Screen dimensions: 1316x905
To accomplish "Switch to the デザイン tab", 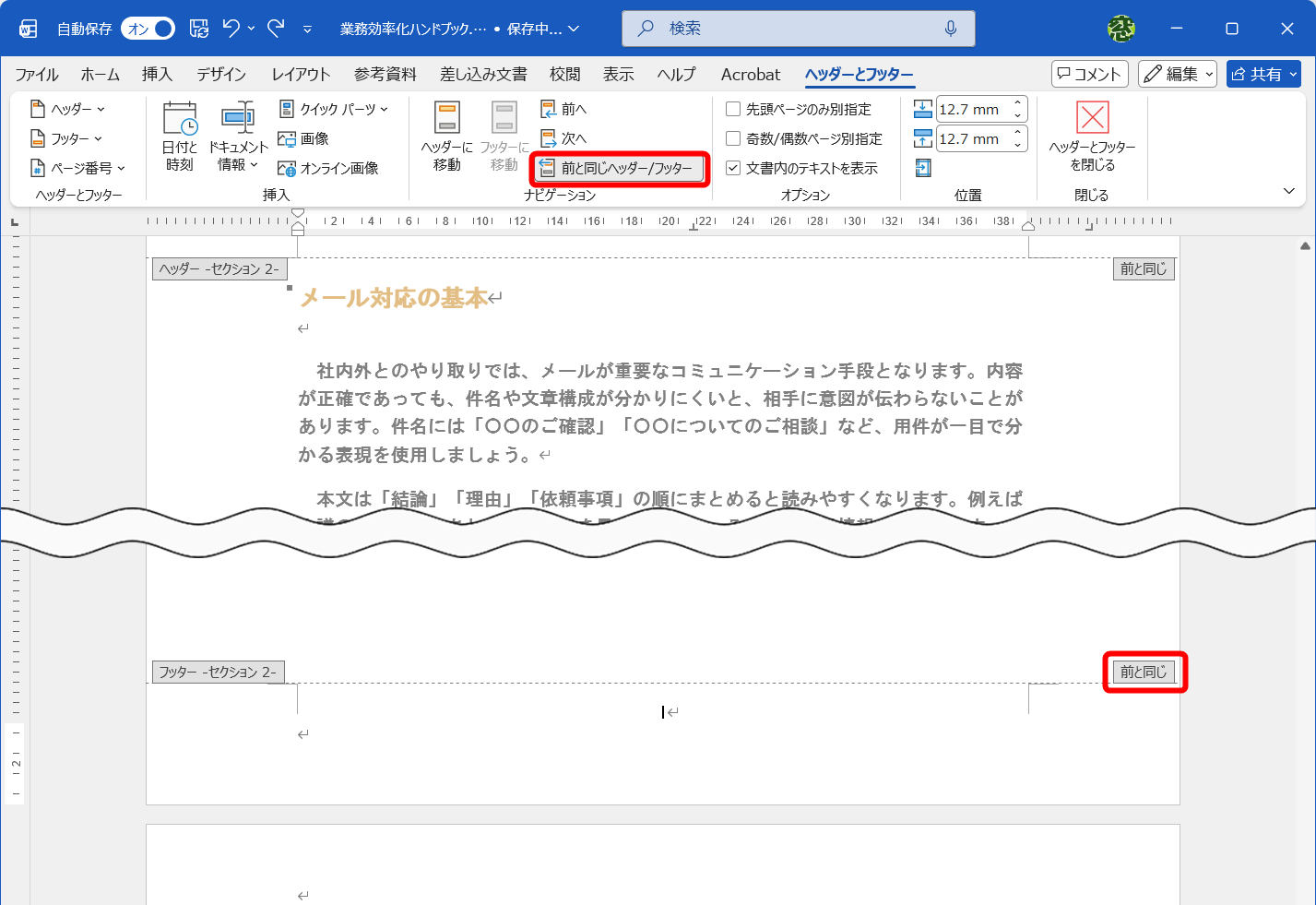I will (221, 74).
